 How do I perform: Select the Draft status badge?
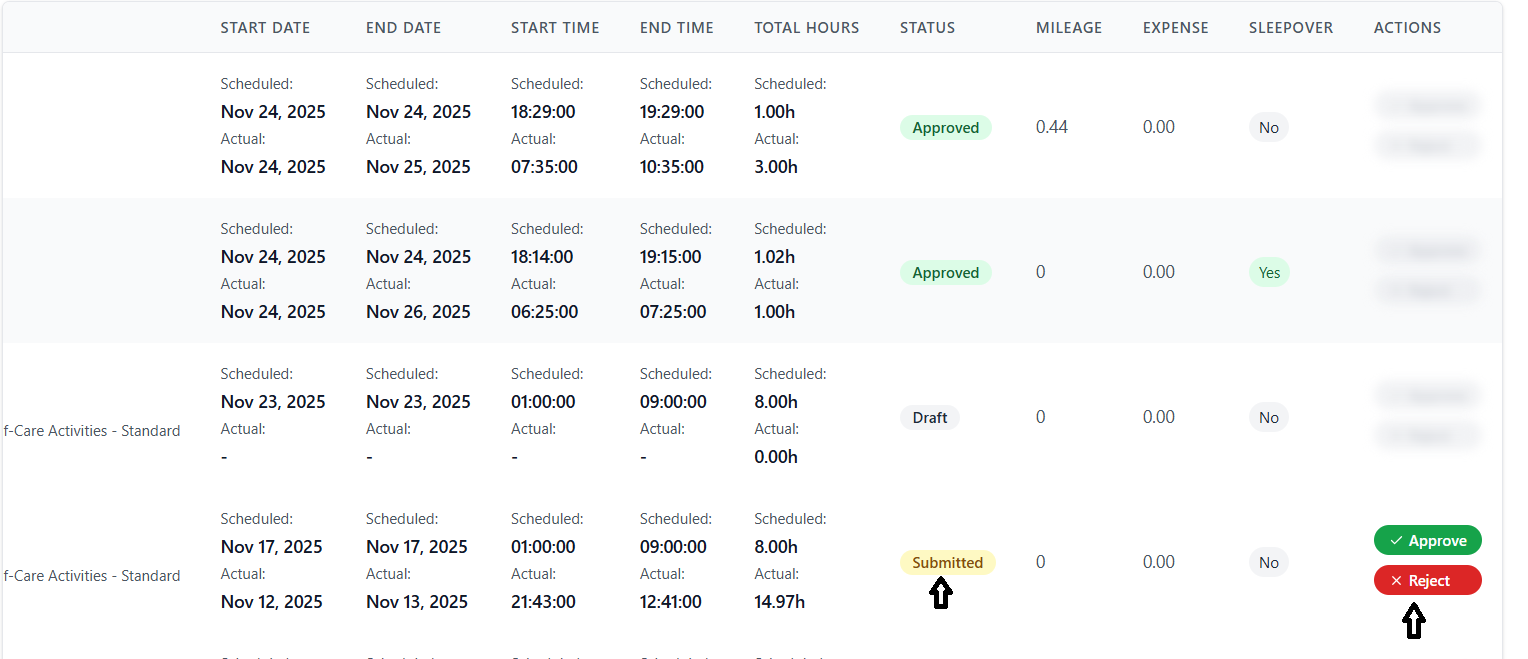tap(929, 418)
